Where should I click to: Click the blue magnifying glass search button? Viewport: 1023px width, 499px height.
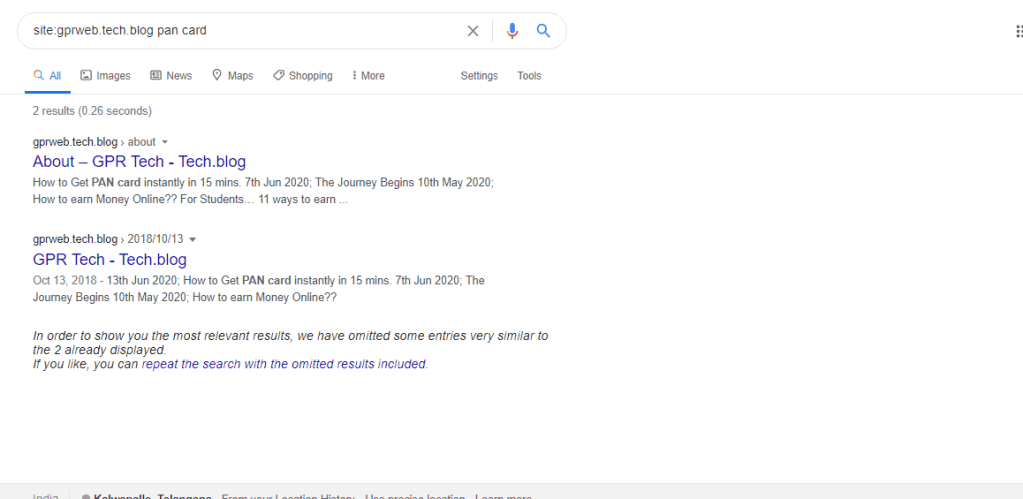(x=543, y=31)
